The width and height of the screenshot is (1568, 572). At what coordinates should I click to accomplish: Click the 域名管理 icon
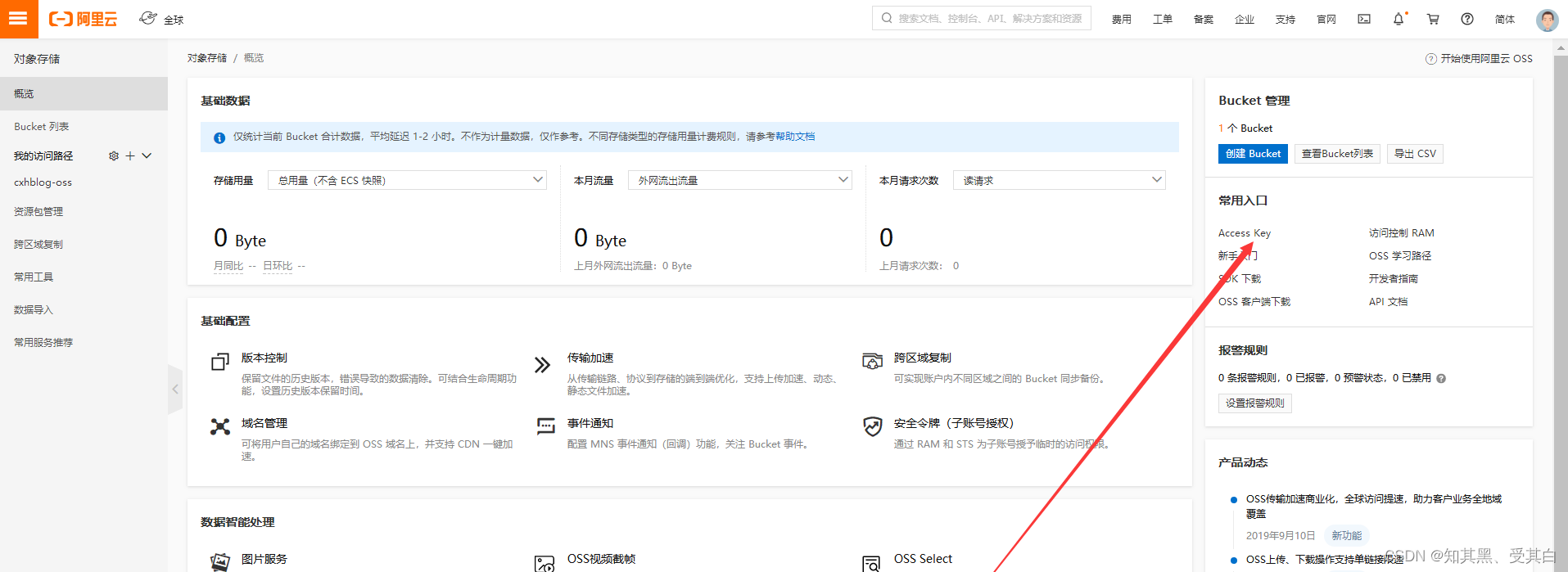coord(220,426)
